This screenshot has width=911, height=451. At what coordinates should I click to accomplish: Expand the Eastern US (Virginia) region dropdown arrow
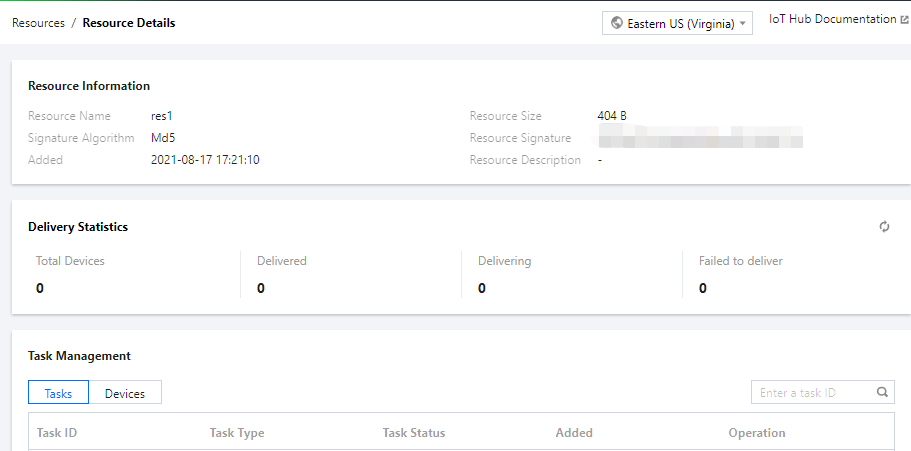coord(743,23)
